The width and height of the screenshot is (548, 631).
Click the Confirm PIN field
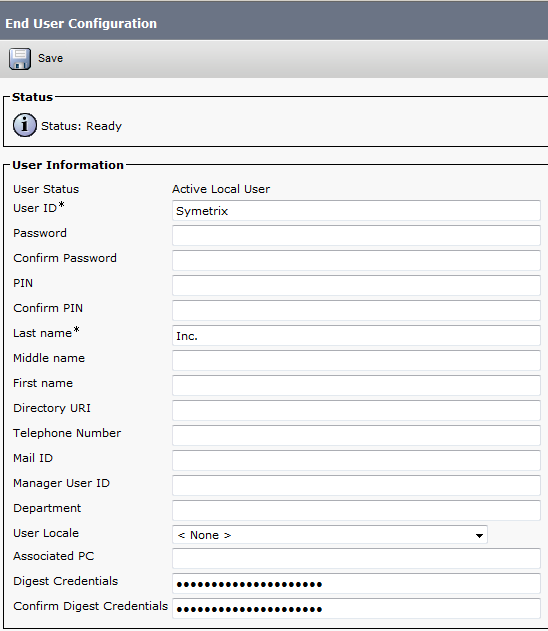356,310
